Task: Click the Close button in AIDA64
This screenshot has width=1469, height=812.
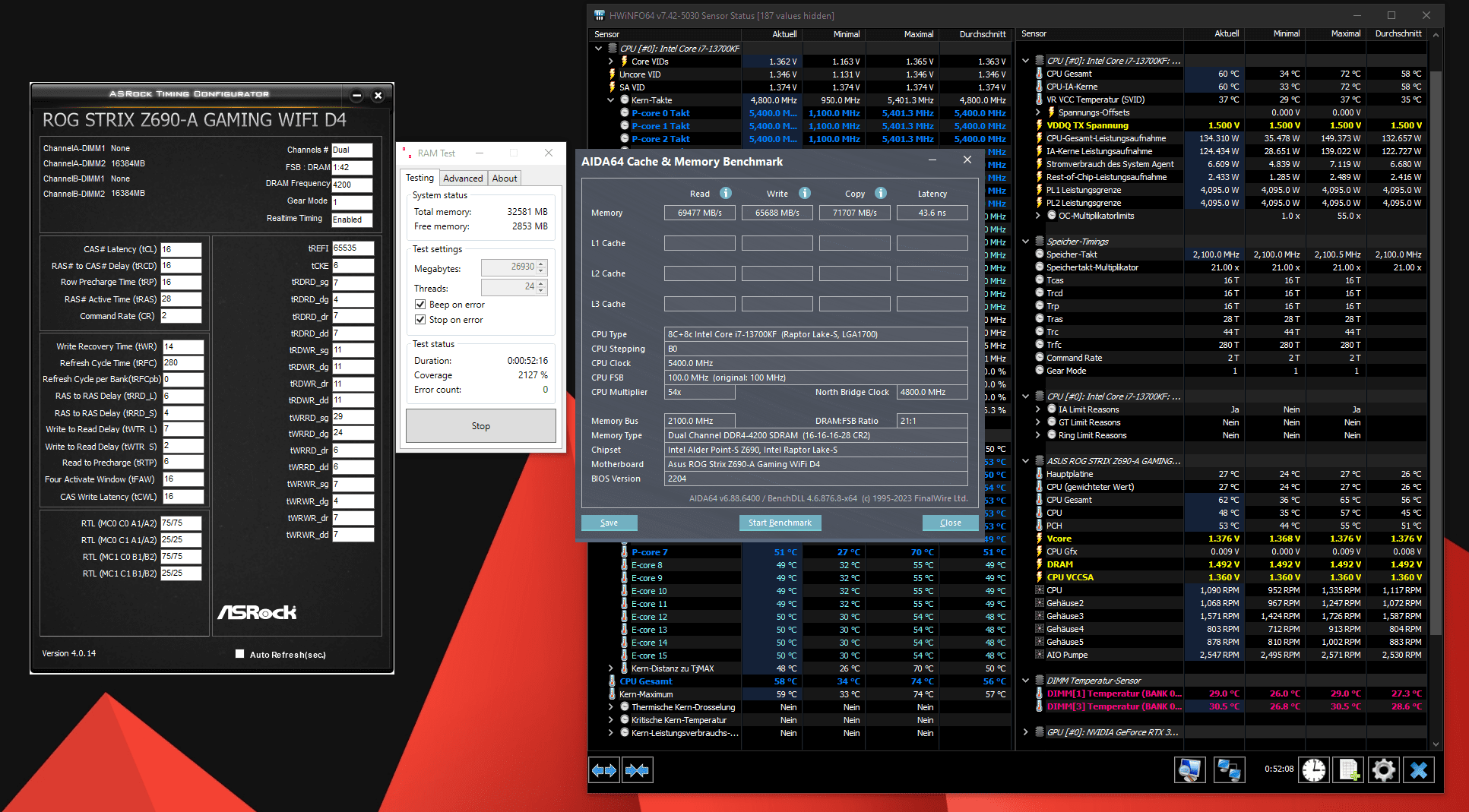Action: (x=950, y=523)
